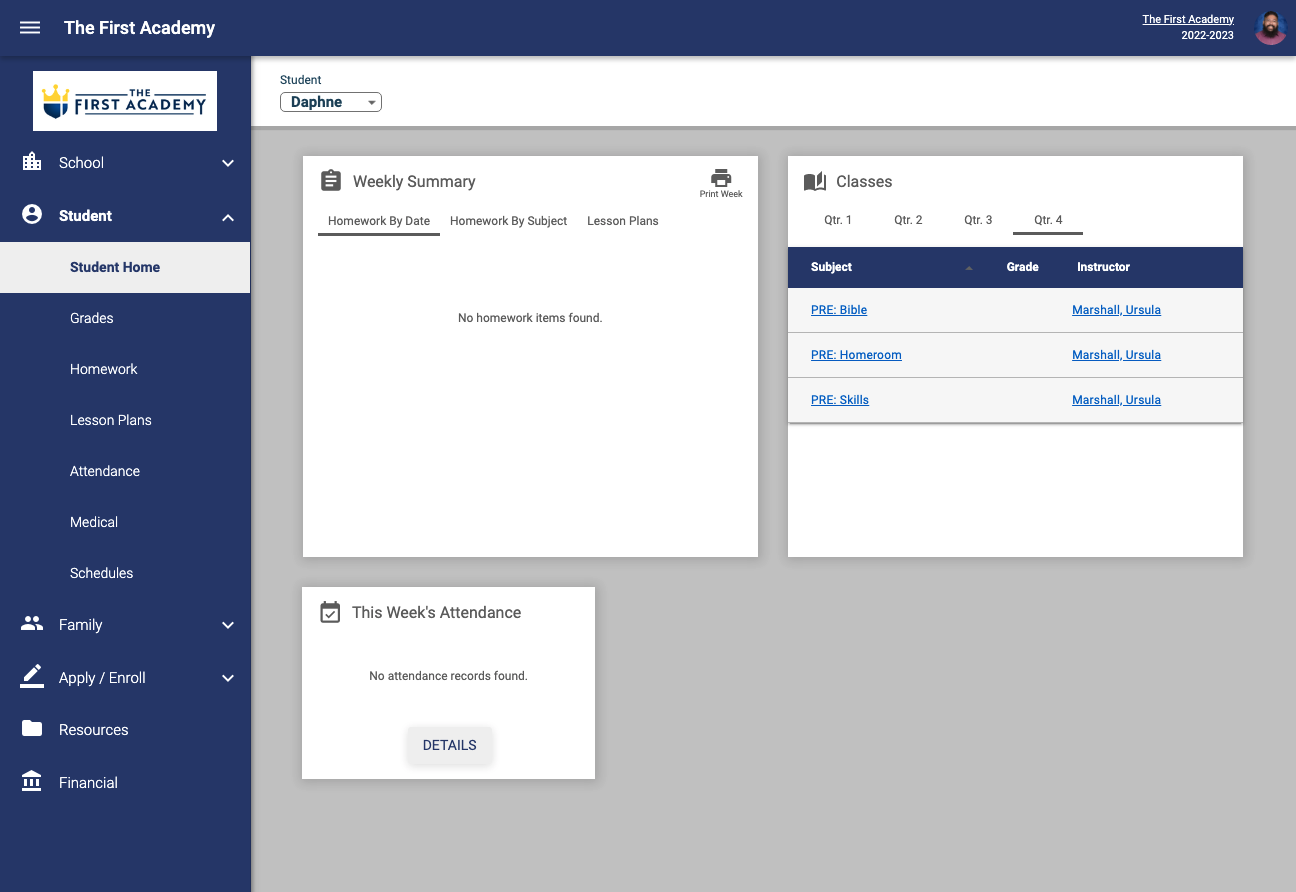This screenshot has width=1296, height=892.
Task: Open the PRE: Skills class link
Action: [840, 400]
